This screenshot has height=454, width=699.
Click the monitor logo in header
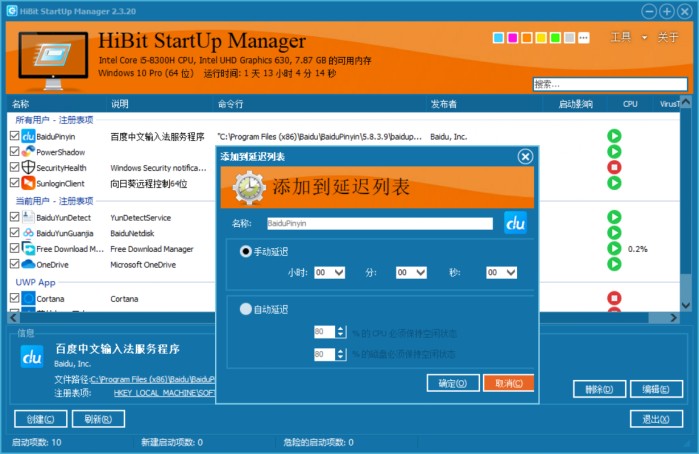53,60
